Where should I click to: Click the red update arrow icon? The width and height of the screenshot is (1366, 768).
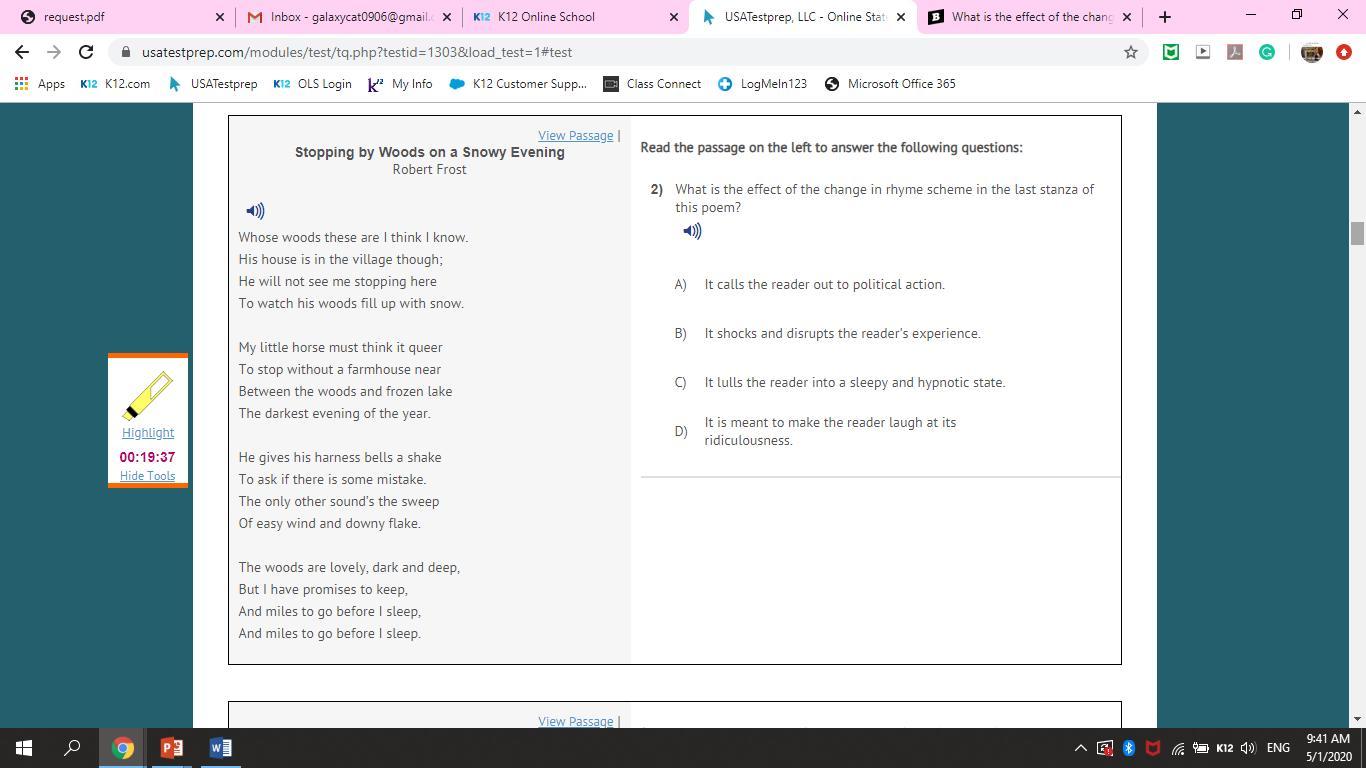click(1344, 52)
